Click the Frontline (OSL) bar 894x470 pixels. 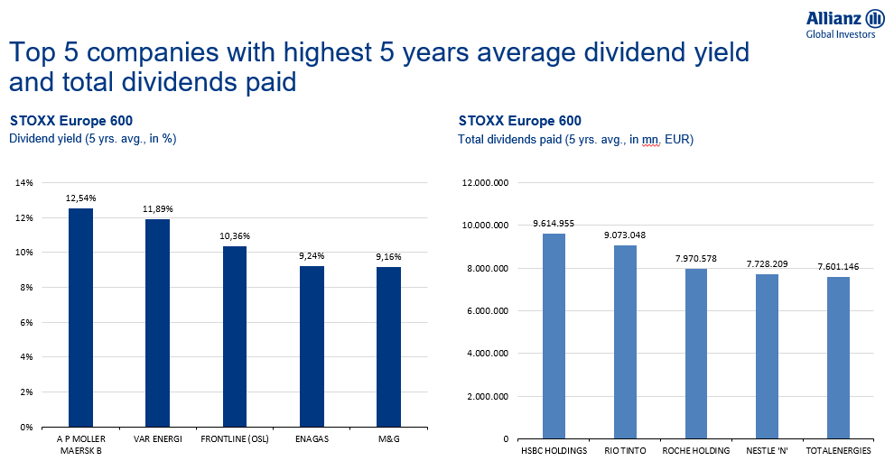point(235,336)
